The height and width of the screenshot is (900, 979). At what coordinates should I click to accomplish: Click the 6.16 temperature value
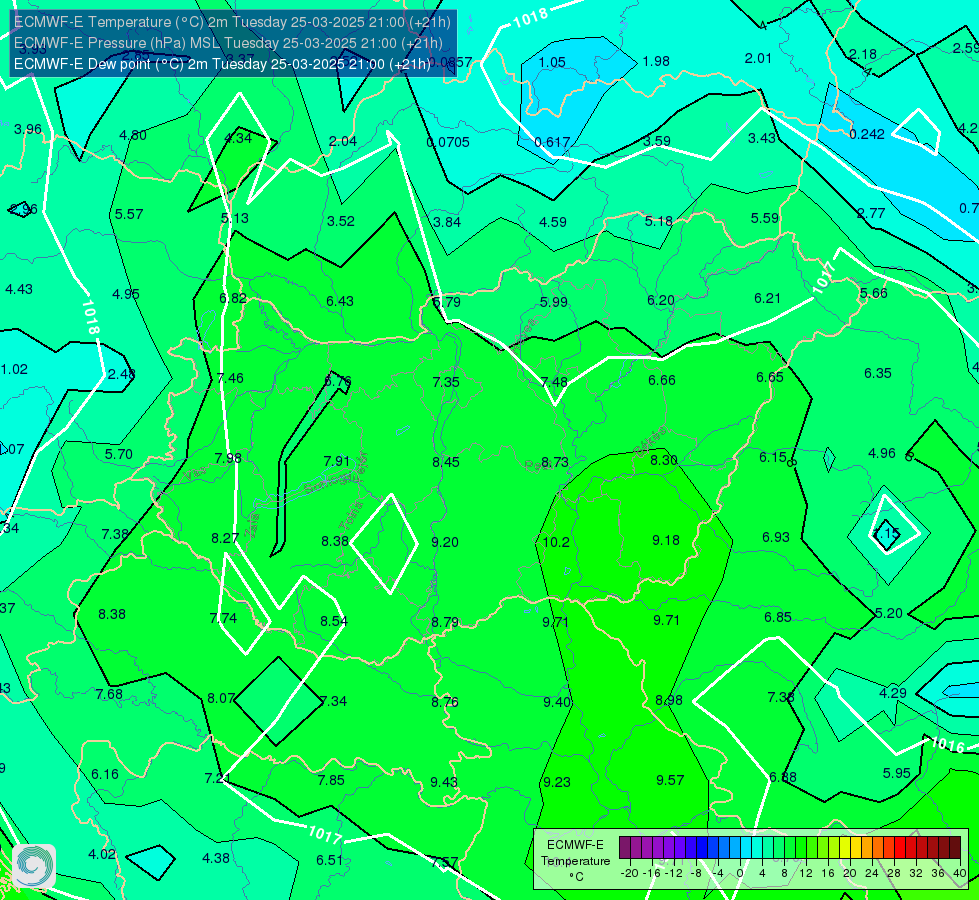[x=105, y=774]
